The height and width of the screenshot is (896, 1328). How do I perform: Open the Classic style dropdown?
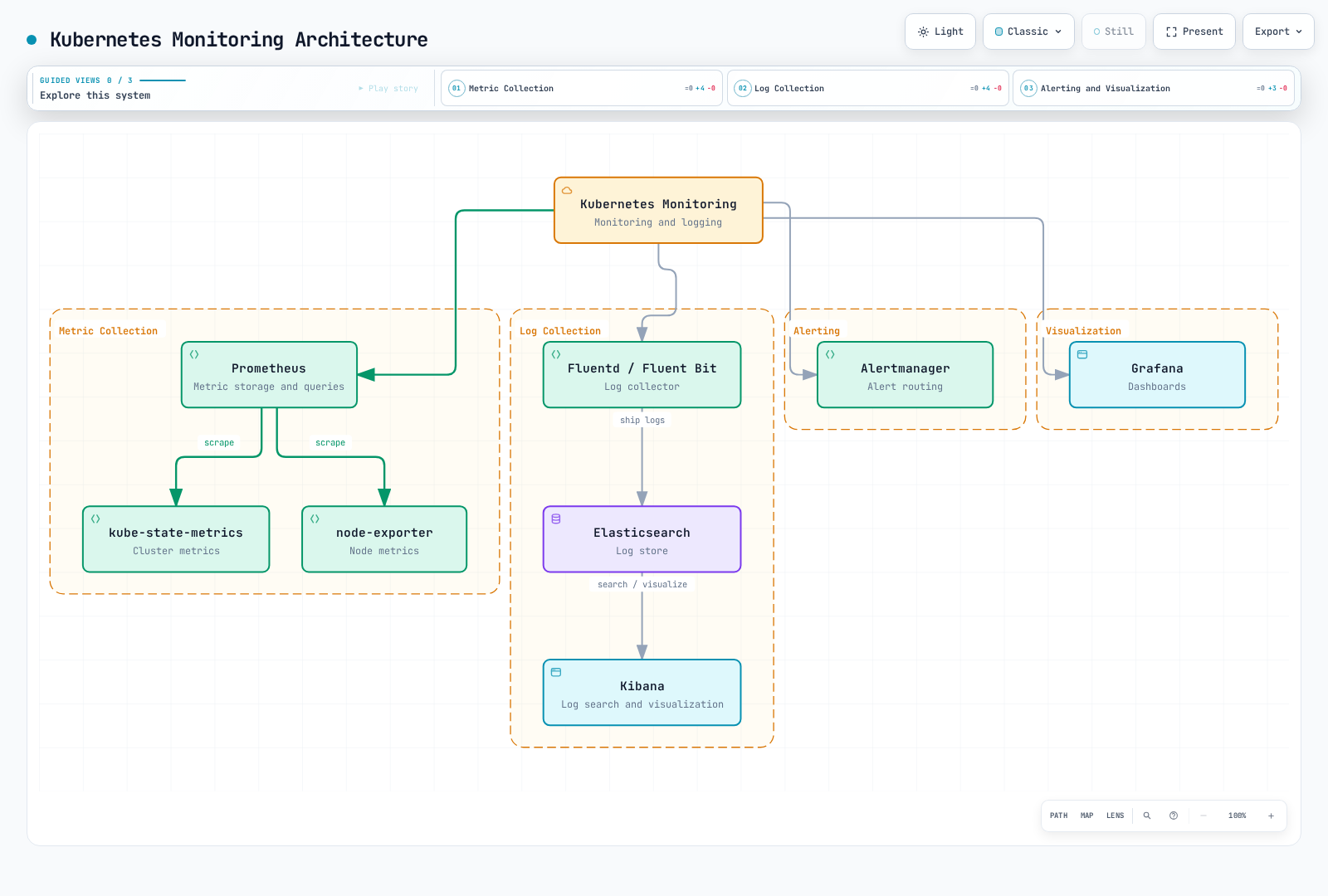[1028, 32]
